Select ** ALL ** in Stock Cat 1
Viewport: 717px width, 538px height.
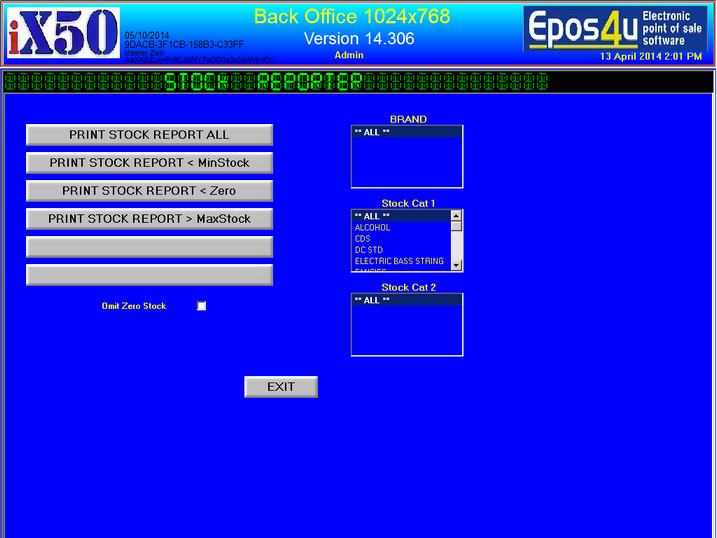[x=401, y=216]
